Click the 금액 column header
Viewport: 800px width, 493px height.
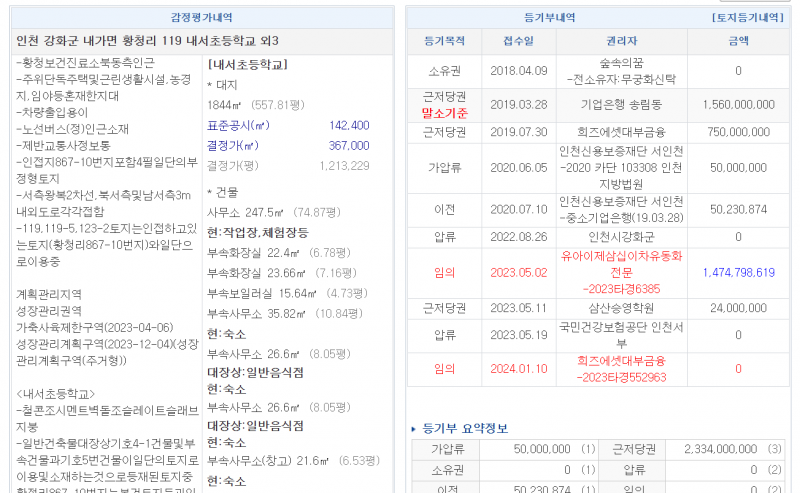(738, 42)
